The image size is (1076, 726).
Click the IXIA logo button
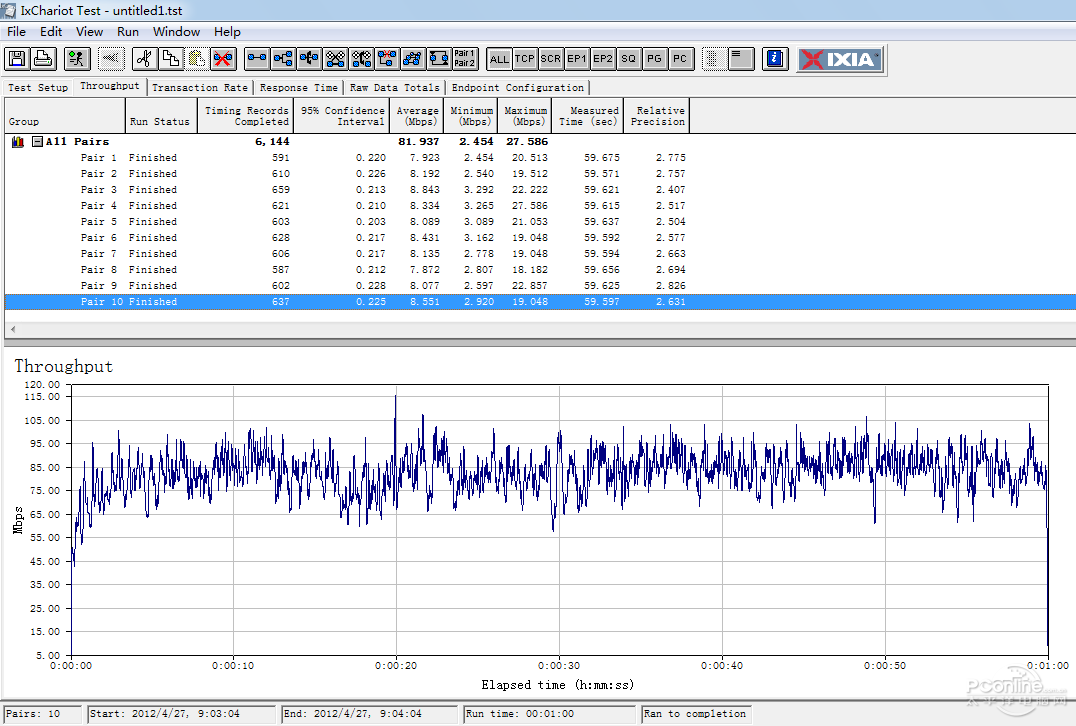pos(840,59)
